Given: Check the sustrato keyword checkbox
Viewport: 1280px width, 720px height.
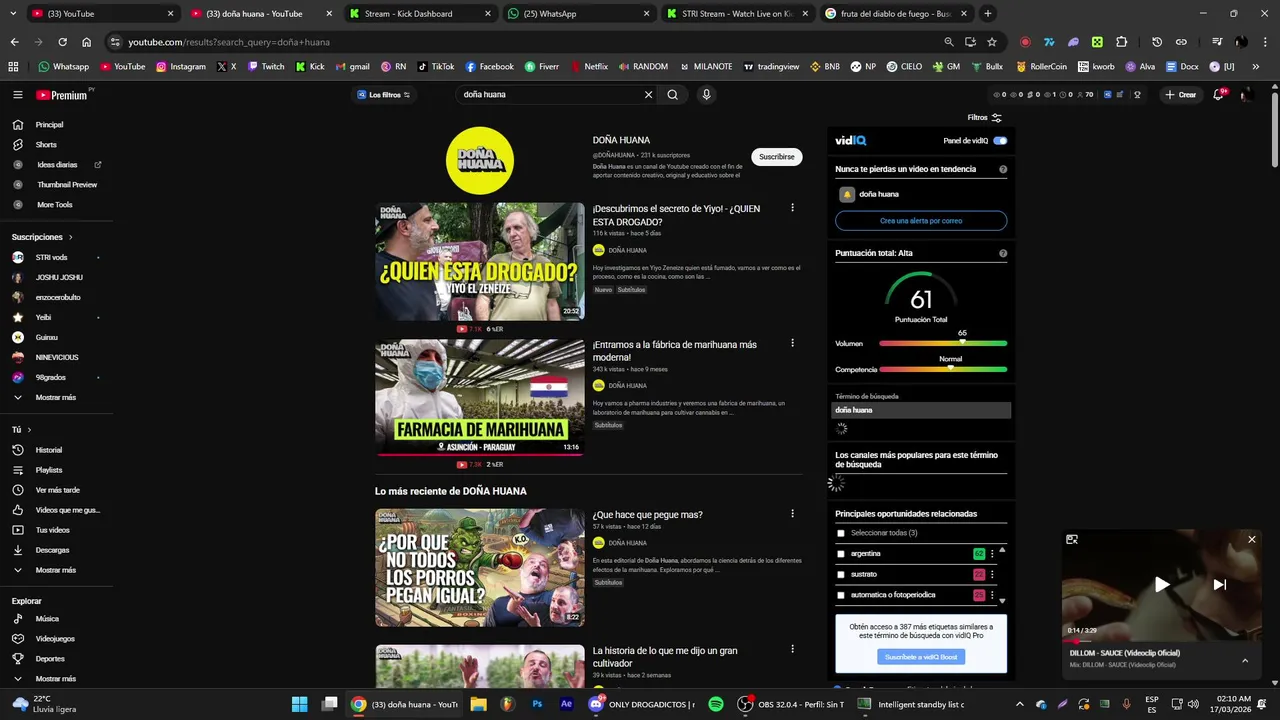Looking at the screenshot, I should point(840,575).
